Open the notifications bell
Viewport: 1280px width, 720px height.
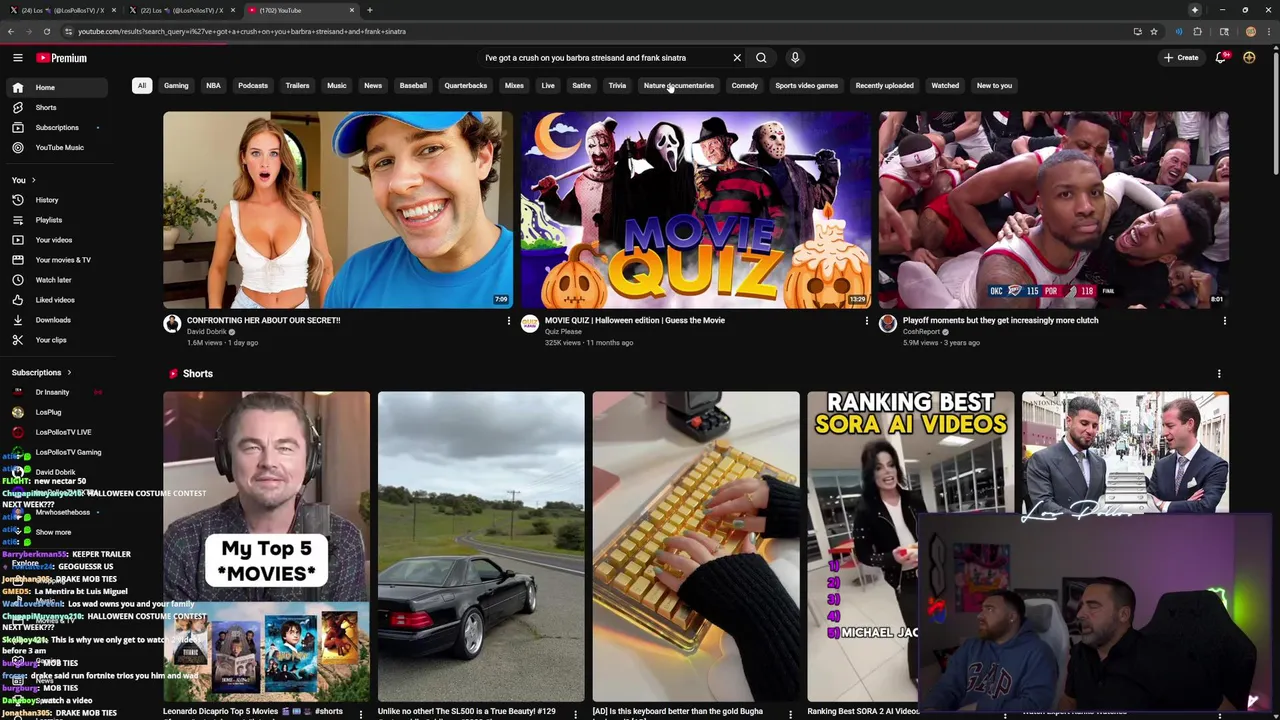[1220, 58]
